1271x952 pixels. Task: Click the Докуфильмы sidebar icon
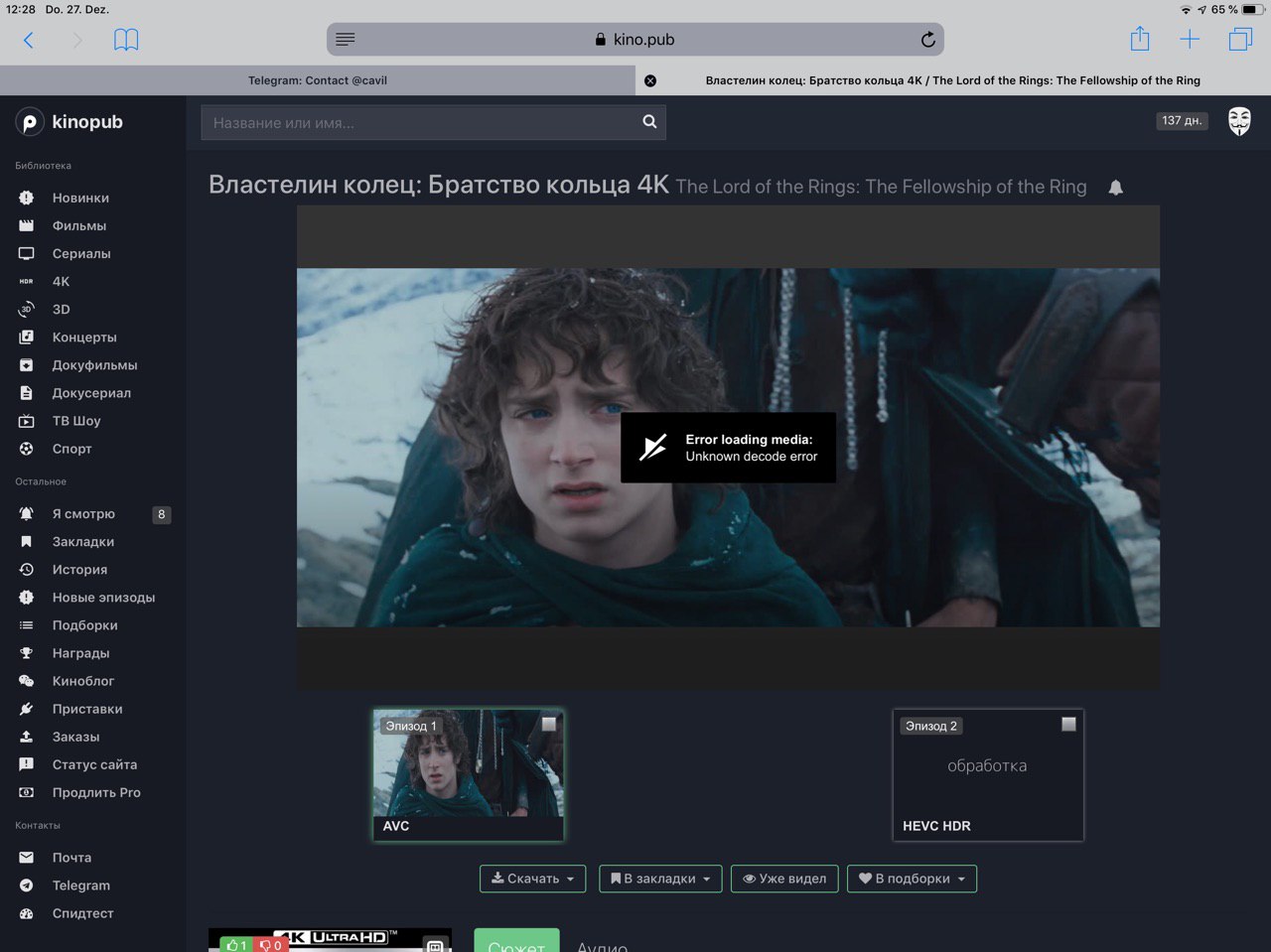click(x=27, y=365)
